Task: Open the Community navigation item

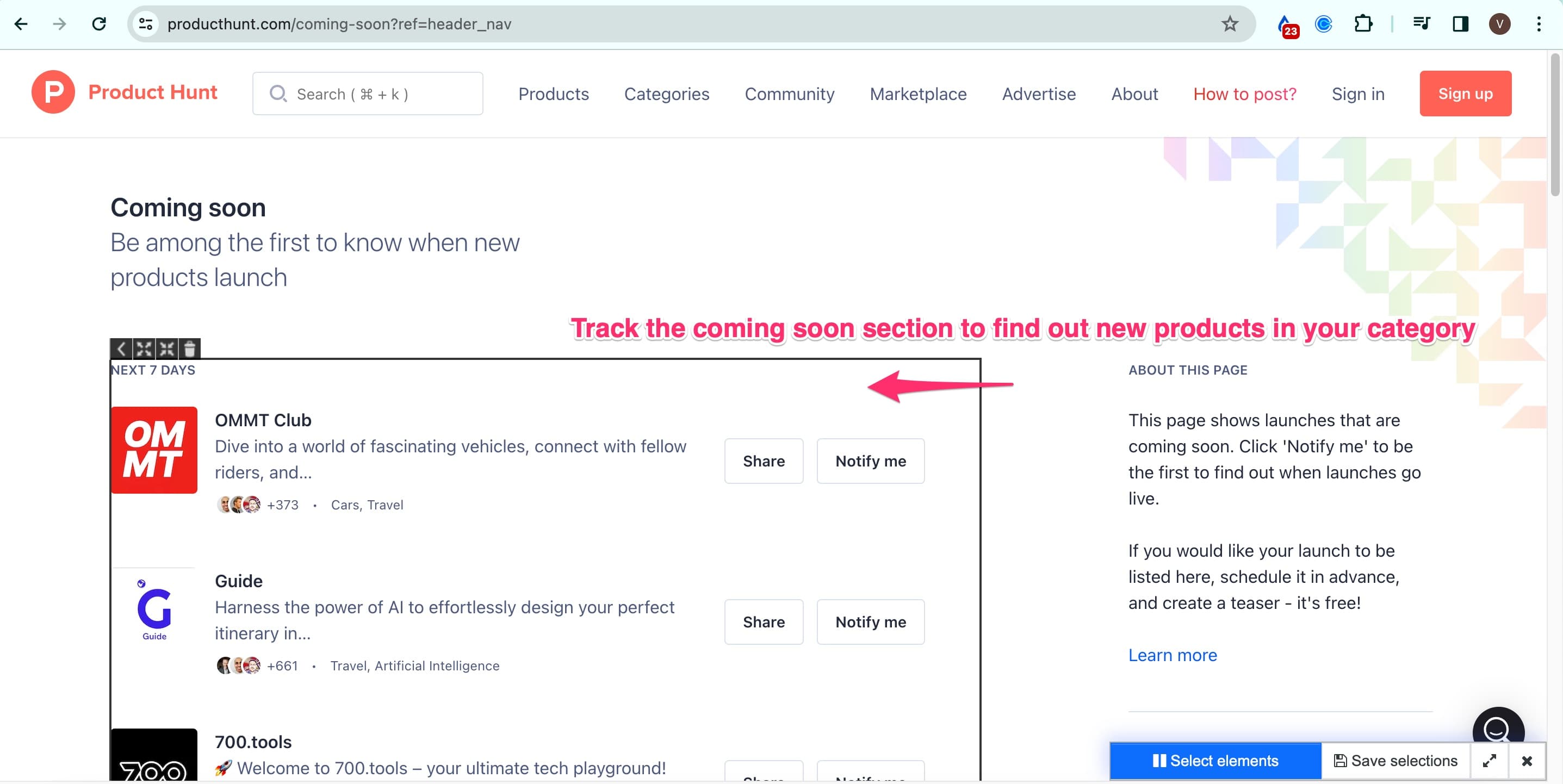Action: tap(790, 94)
